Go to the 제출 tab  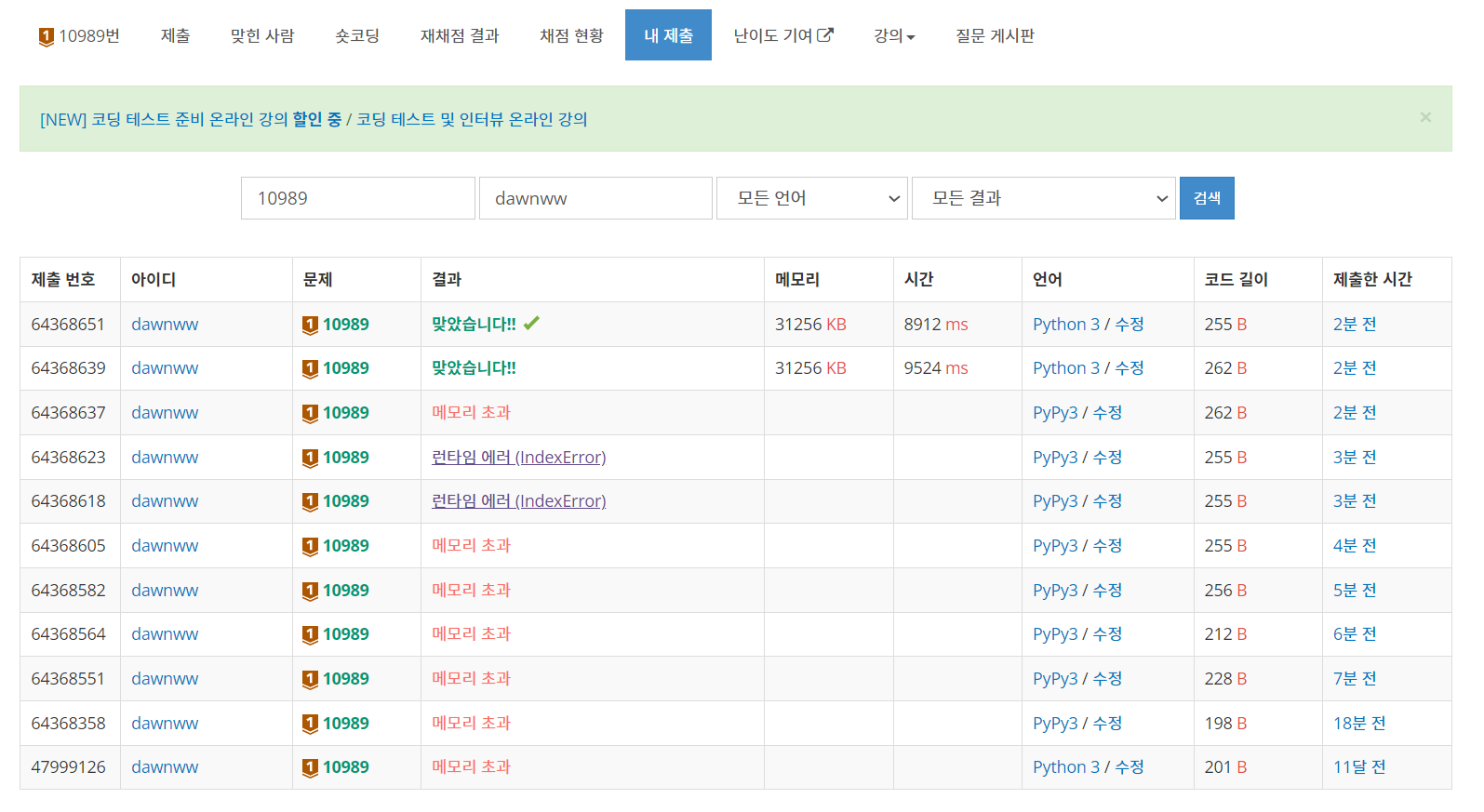tap(175, 35)
